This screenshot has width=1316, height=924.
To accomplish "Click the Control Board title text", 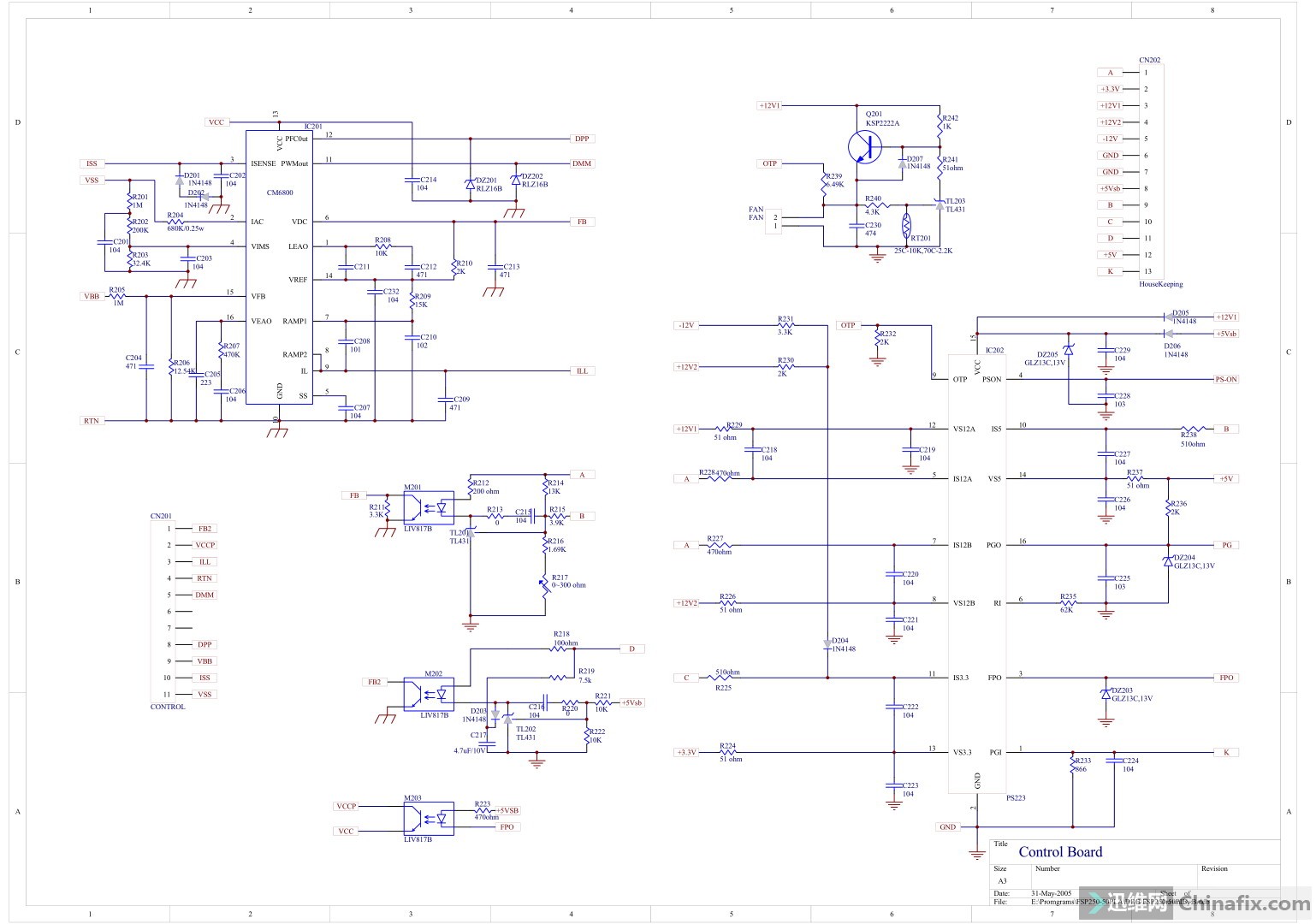I will tap(1060, 852).
